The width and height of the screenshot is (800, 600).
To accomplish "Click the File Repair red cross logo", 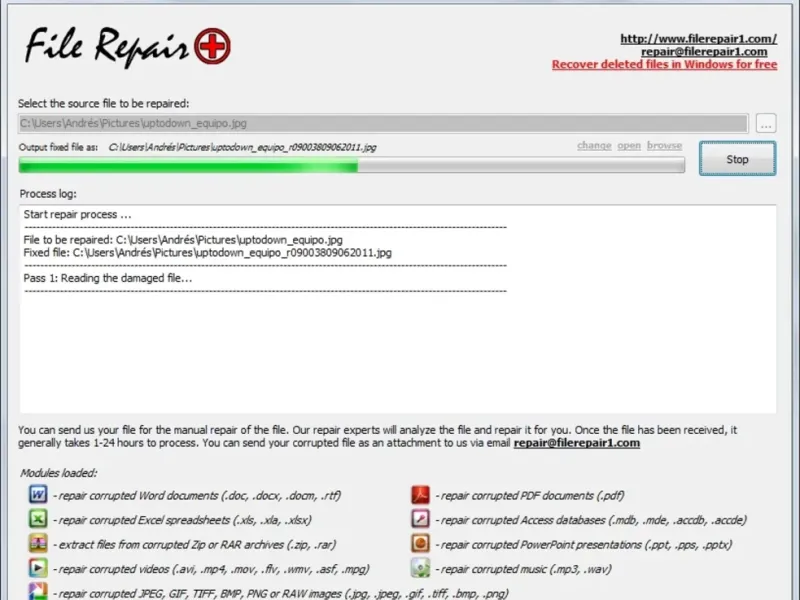I will point(212,46).
